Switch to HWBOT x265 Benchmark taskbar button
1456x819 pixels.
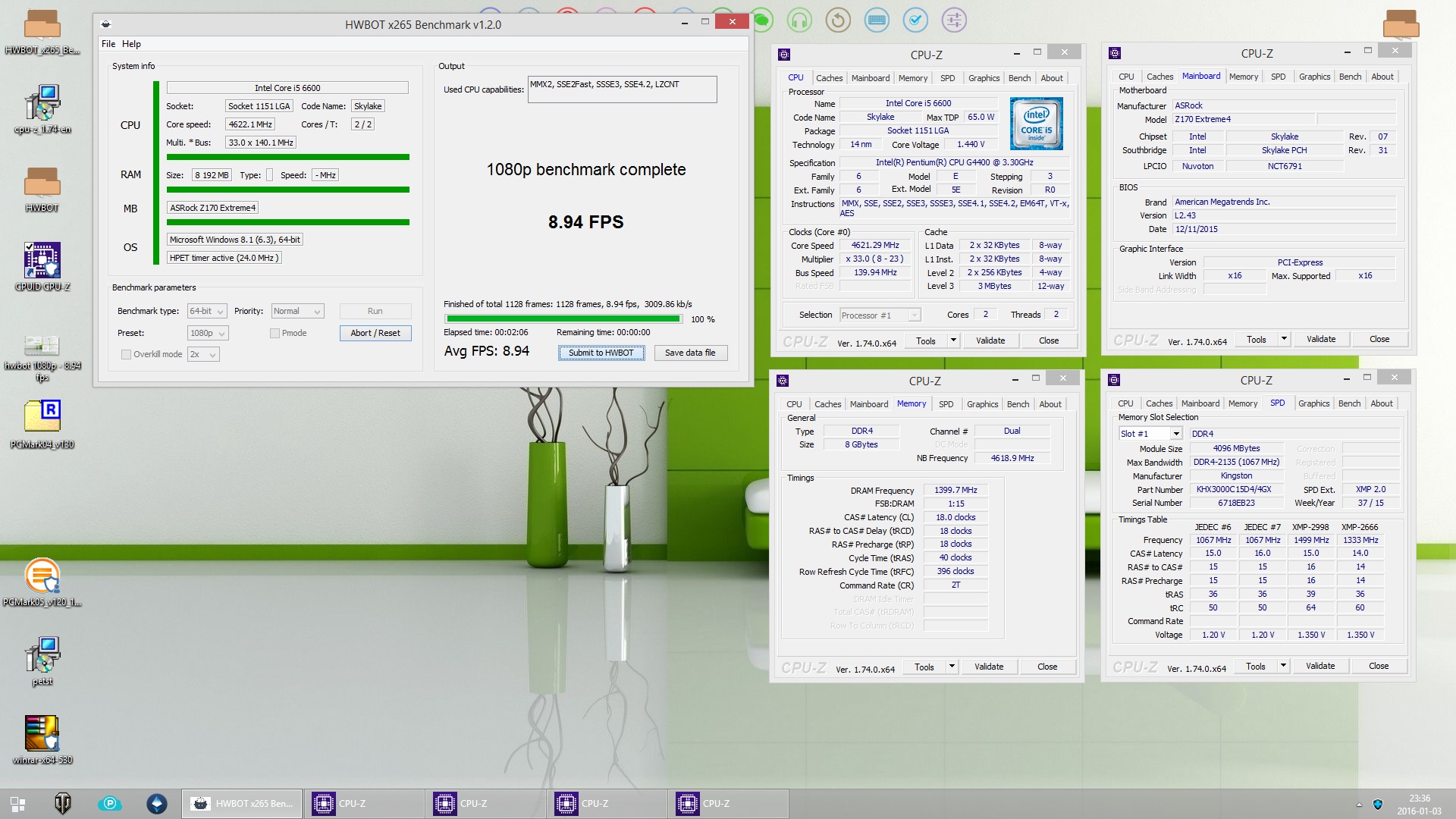(242, 804)
